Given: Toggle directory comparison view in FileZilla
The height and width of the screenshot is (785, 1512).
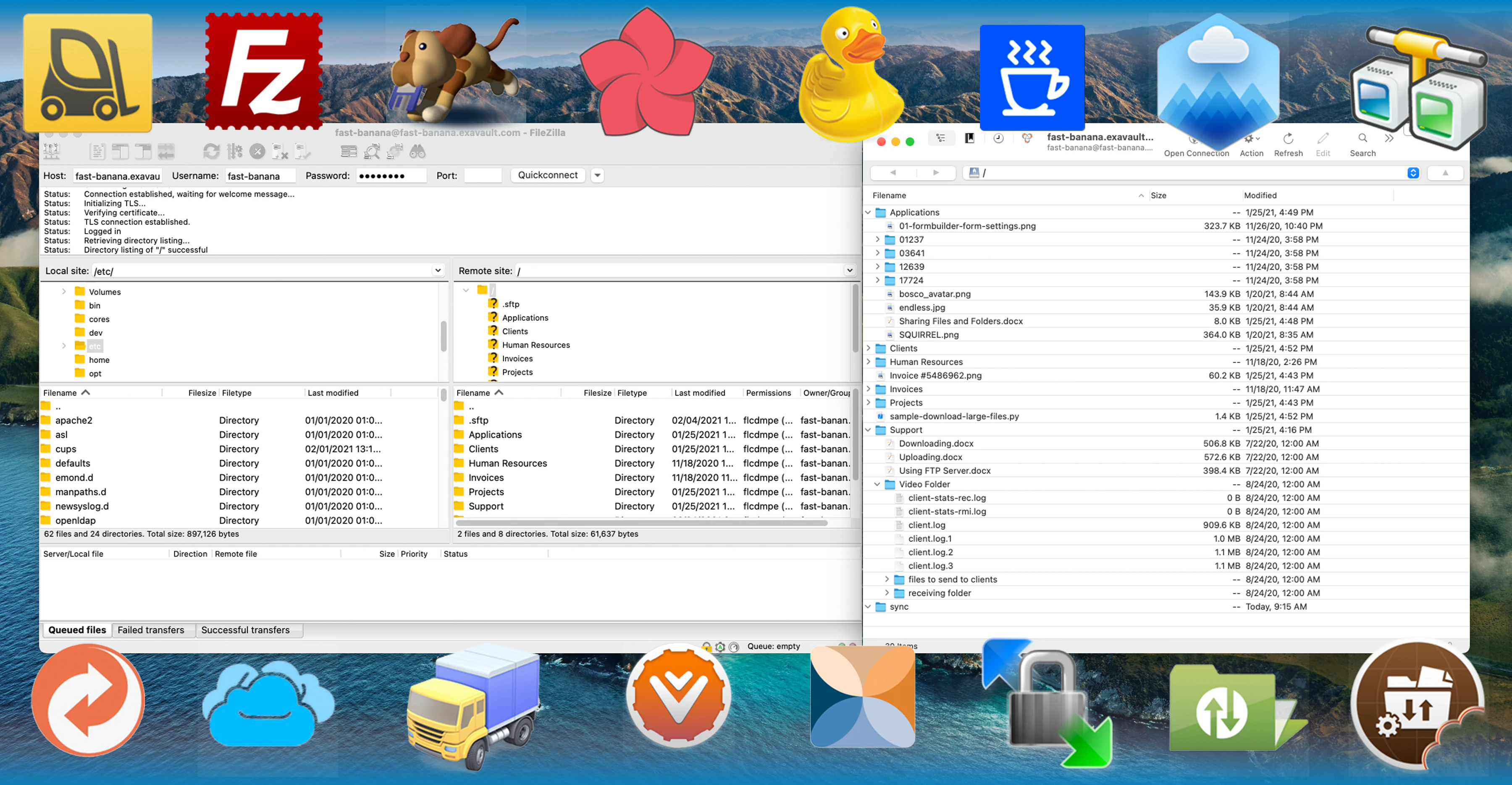Looking at the screenshot, I should point(349,151).
